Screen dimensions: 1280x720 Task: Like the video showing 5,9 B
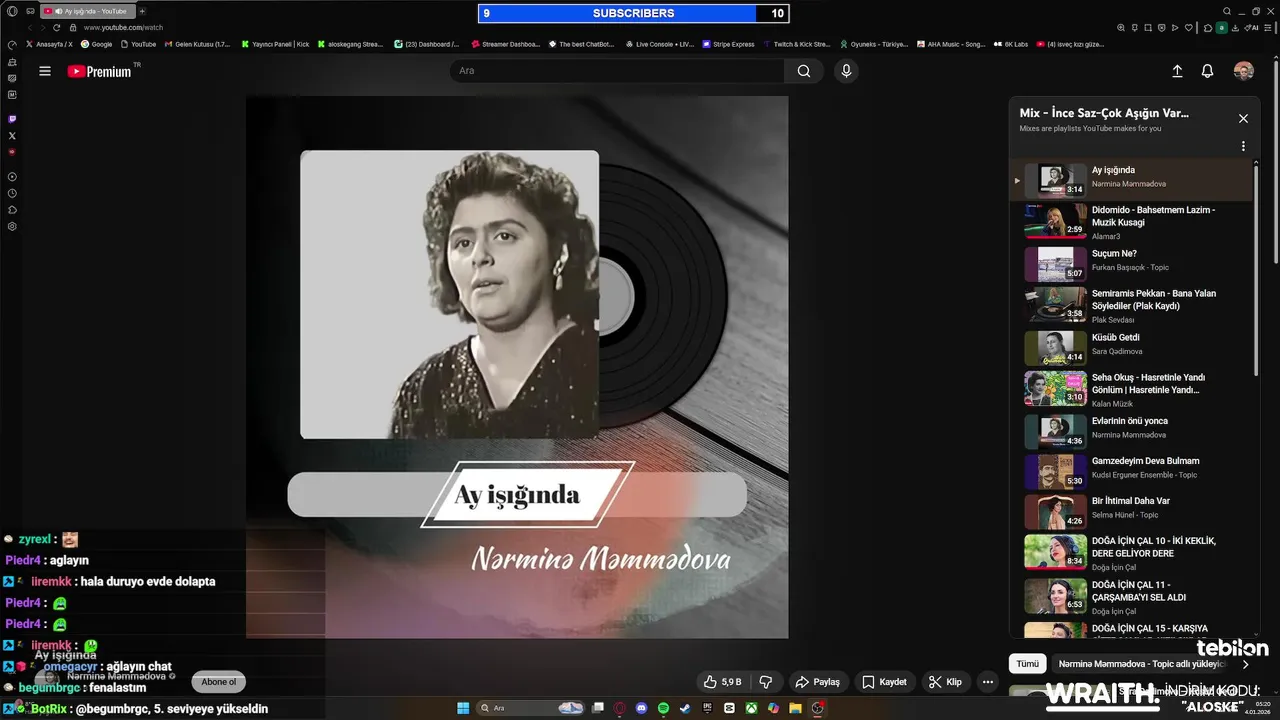(723, 682)
